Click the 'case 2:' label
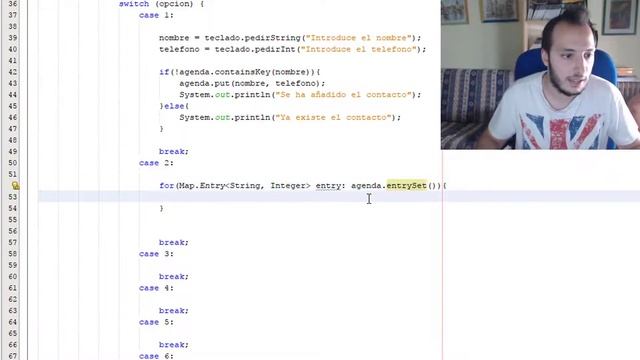 (156, 163)
